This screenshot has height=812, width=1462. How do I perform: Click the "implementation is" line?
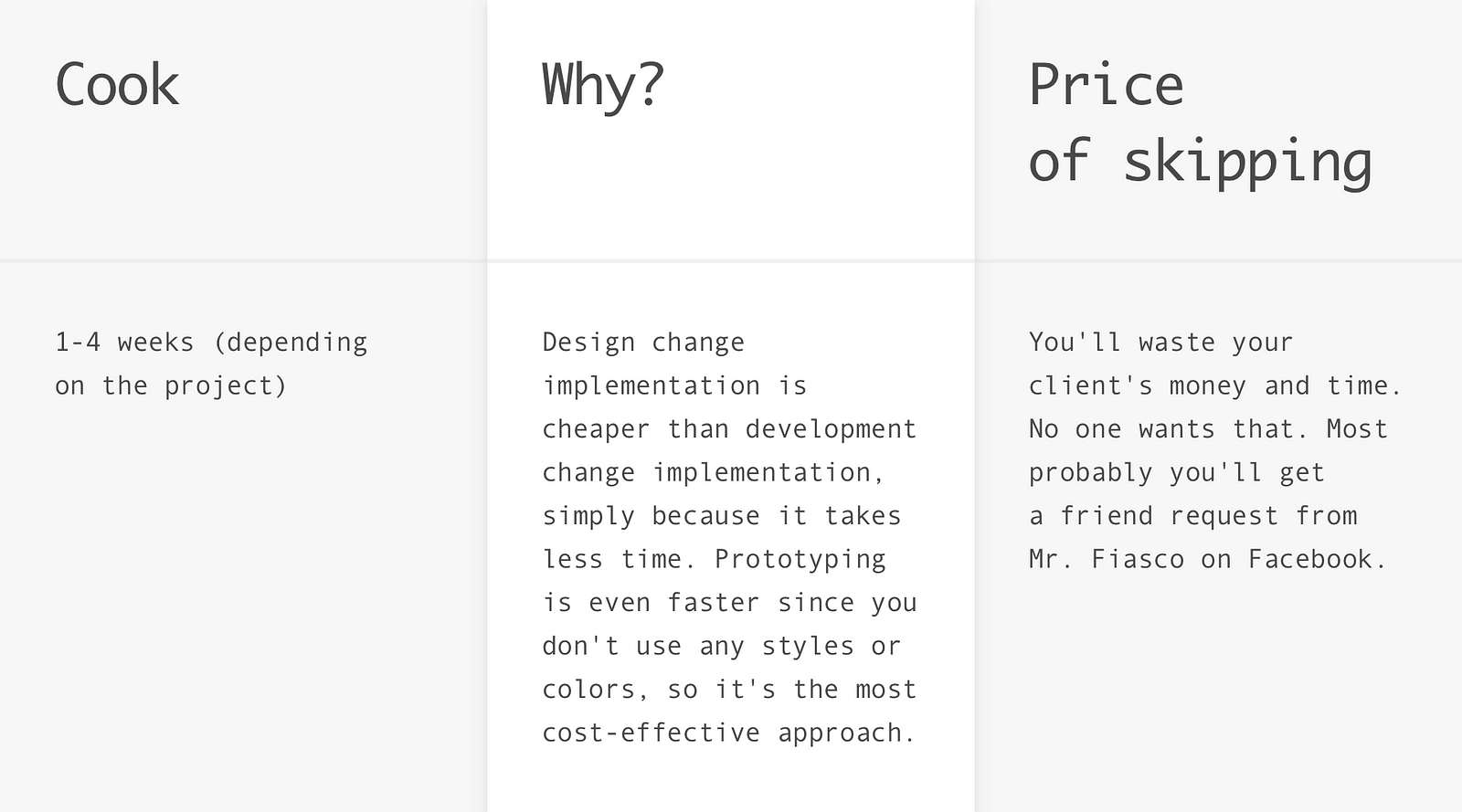pyautogui.click(x=674, y=385)
